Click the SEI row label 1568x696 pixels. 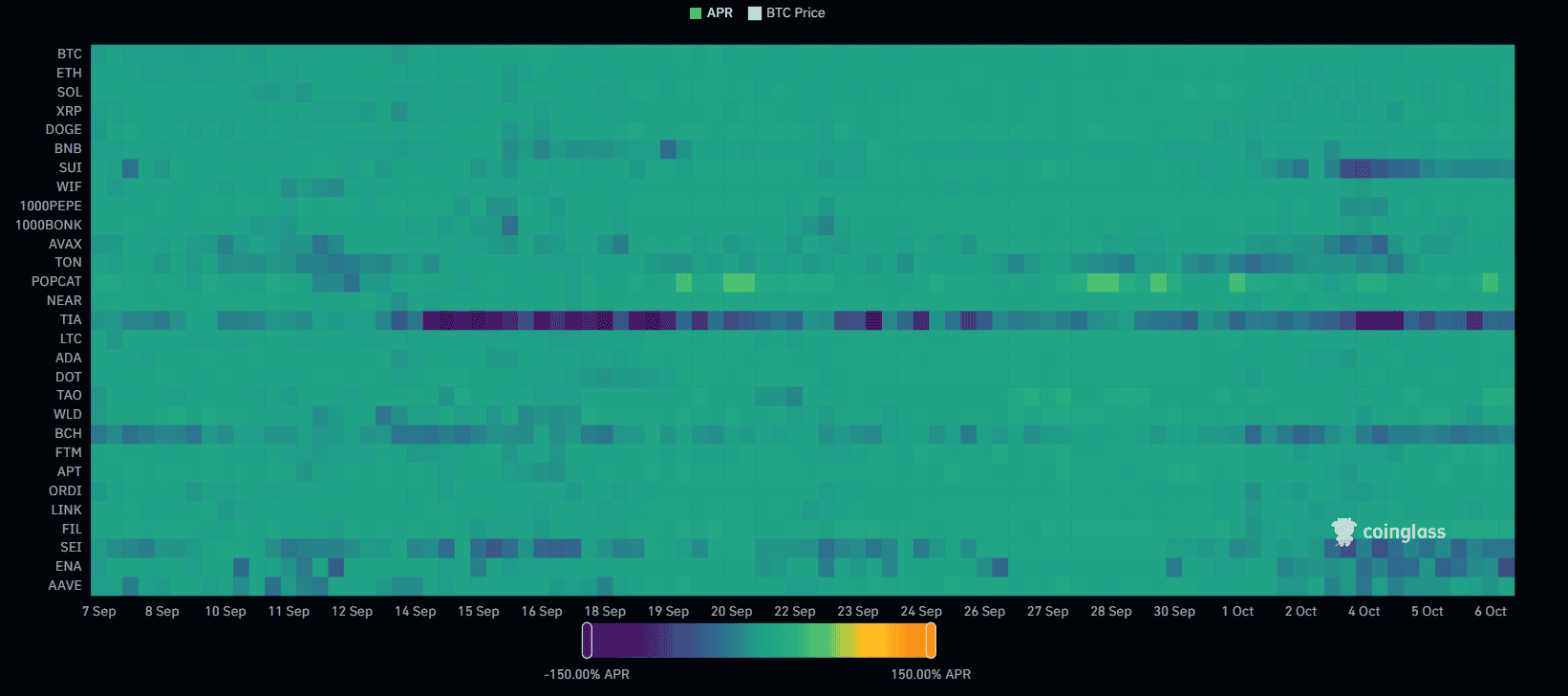[x=72, y=547]
